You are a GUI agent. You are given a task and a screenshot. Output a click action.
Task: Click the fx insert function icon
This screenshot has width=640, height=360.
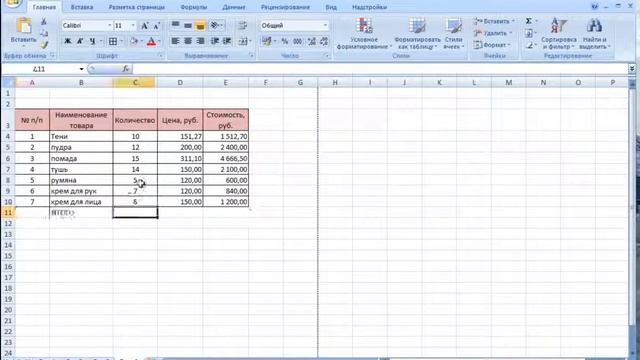126,69
